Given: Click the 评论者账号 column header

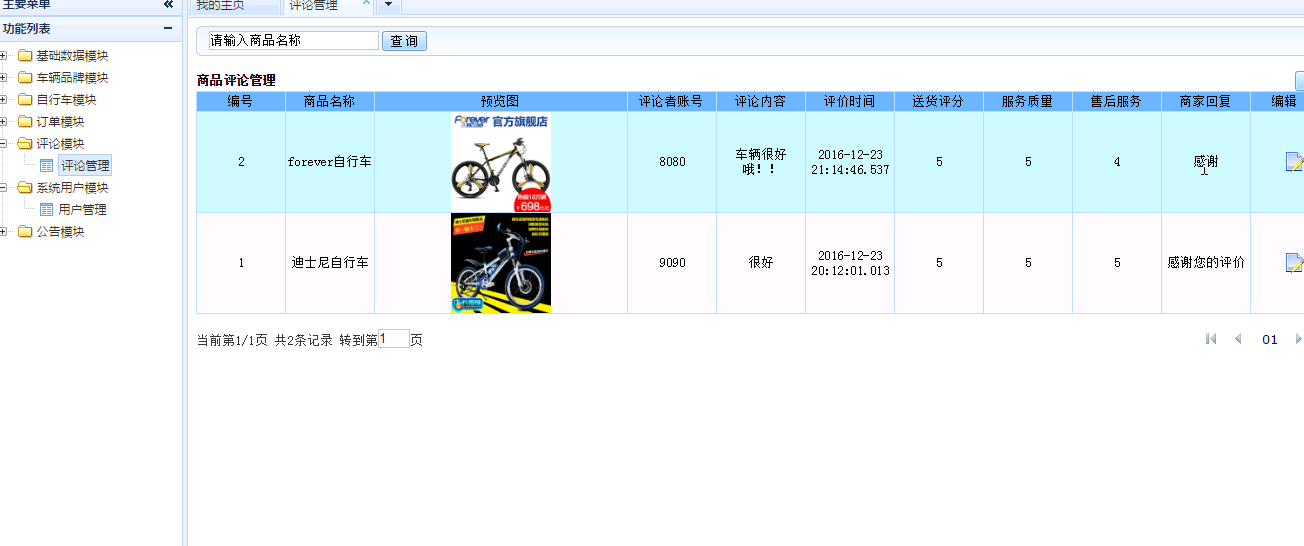Looking at the screenshot, I should 672,101.
